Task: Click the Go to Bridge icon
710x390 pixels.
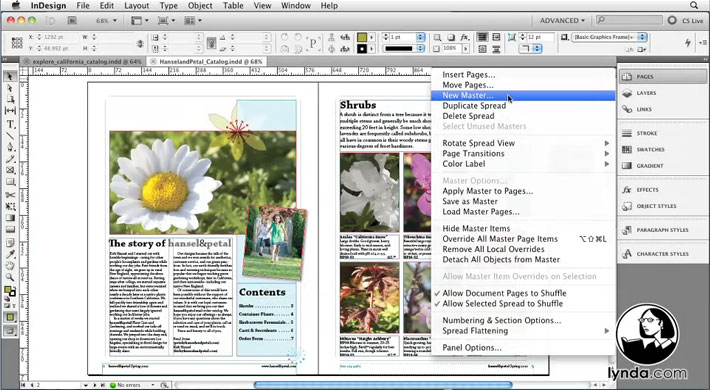Action: click(72, 20)
